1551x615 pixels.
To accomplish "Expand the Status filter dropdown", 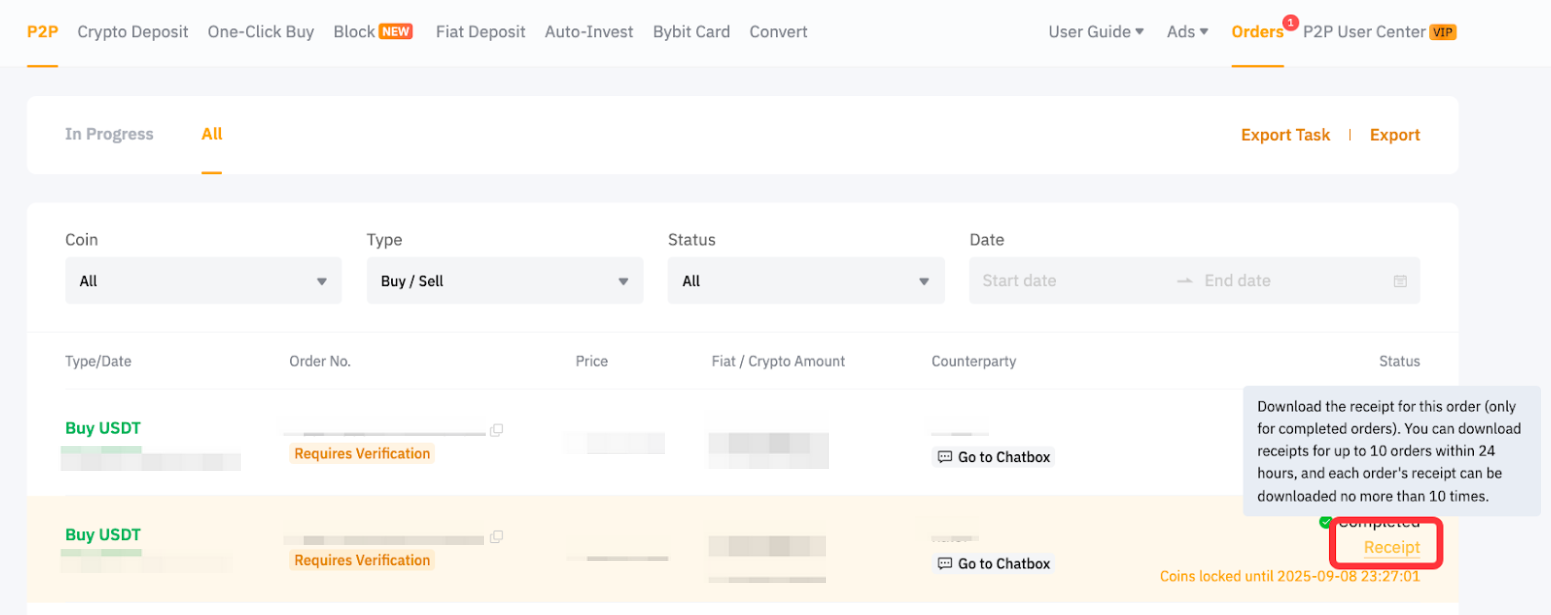I will click(x=806, y=281).
